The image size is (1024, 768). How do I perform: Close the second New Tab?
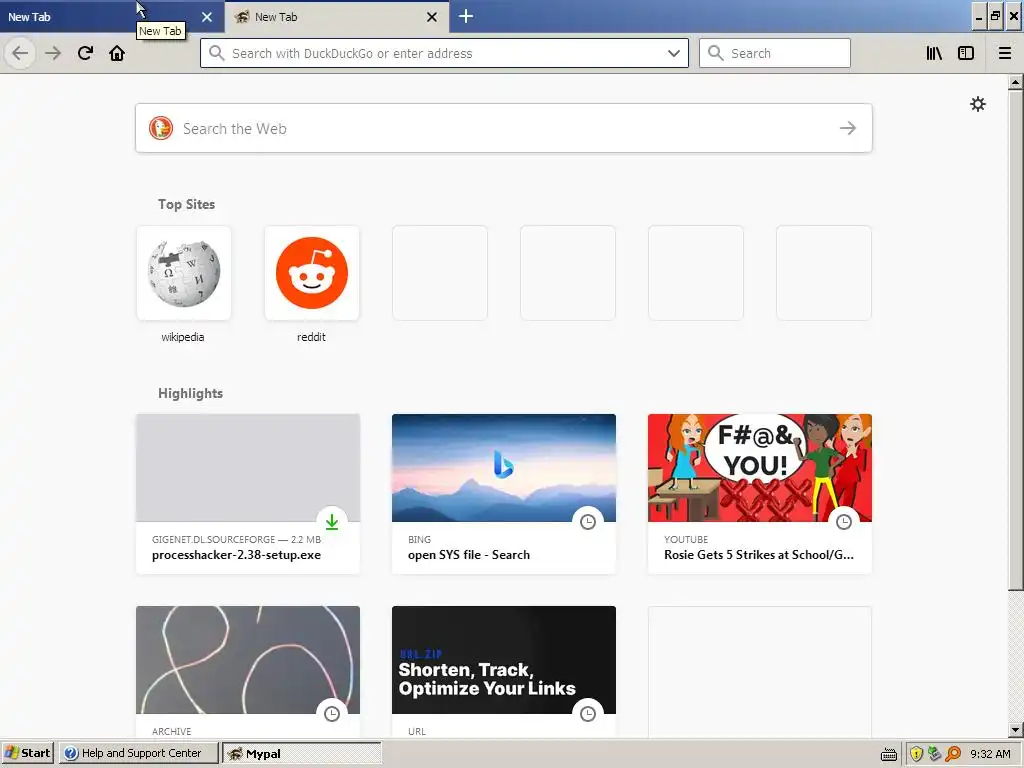pos(432,17)
